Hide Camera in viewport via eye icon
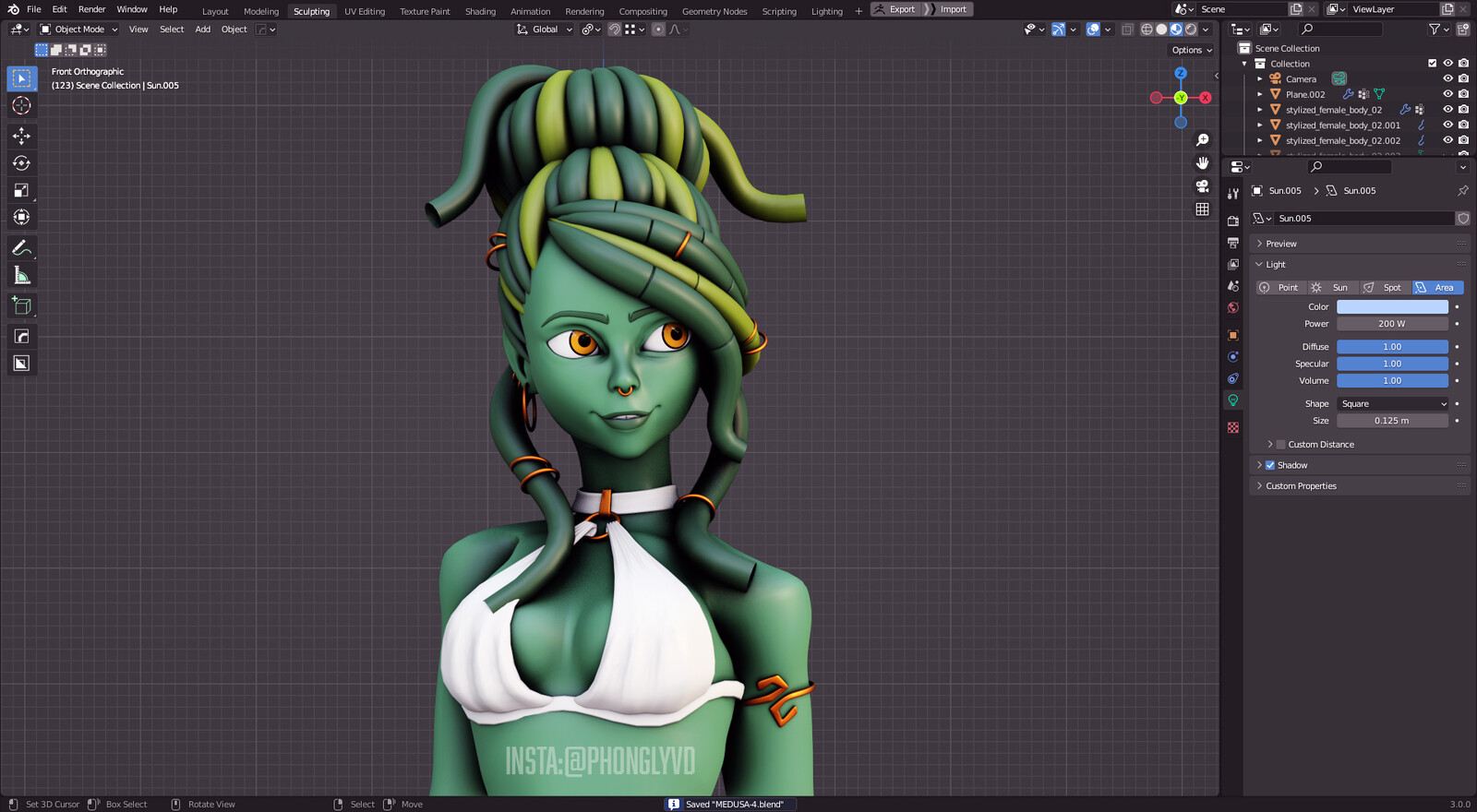 (x=1447, y=78)
